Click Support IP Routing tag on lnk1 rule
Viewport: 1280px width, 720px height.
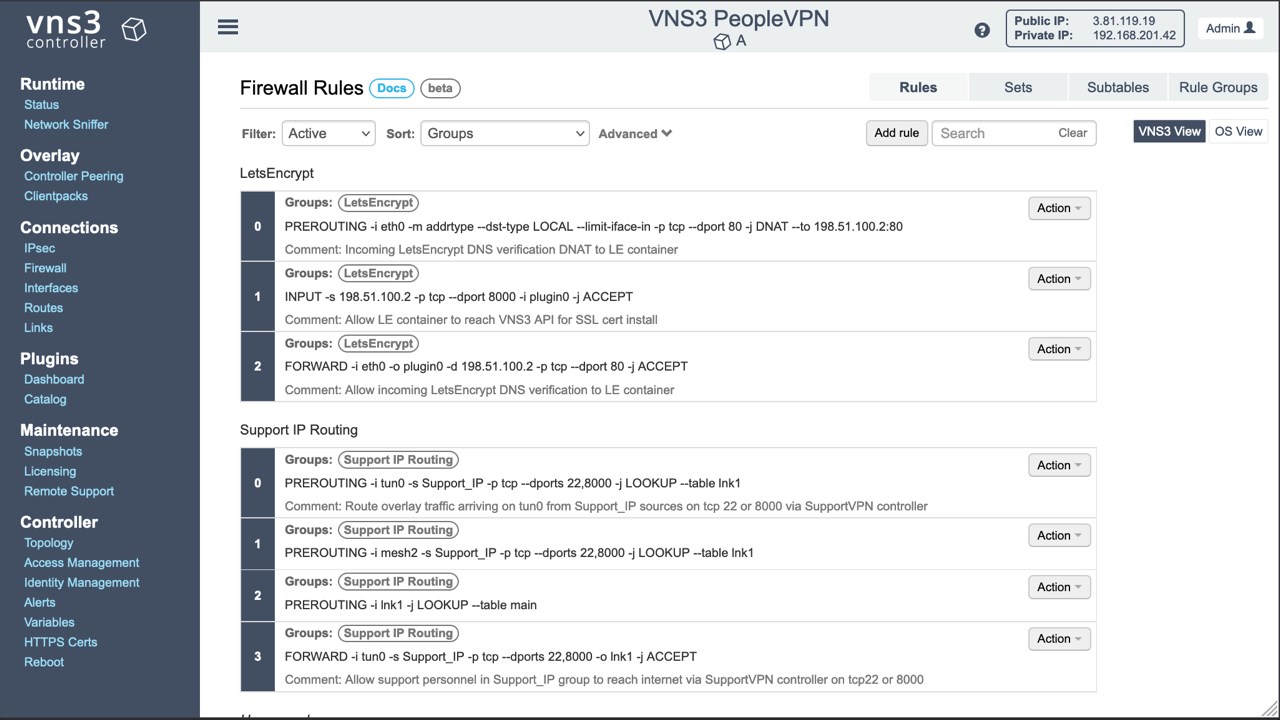coord(398,582)
